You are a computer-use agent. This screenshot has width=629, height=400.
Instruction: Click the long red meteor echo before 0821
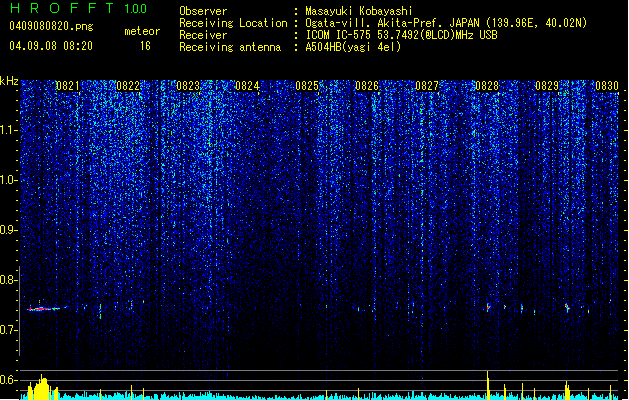click(x=43, y=309)
